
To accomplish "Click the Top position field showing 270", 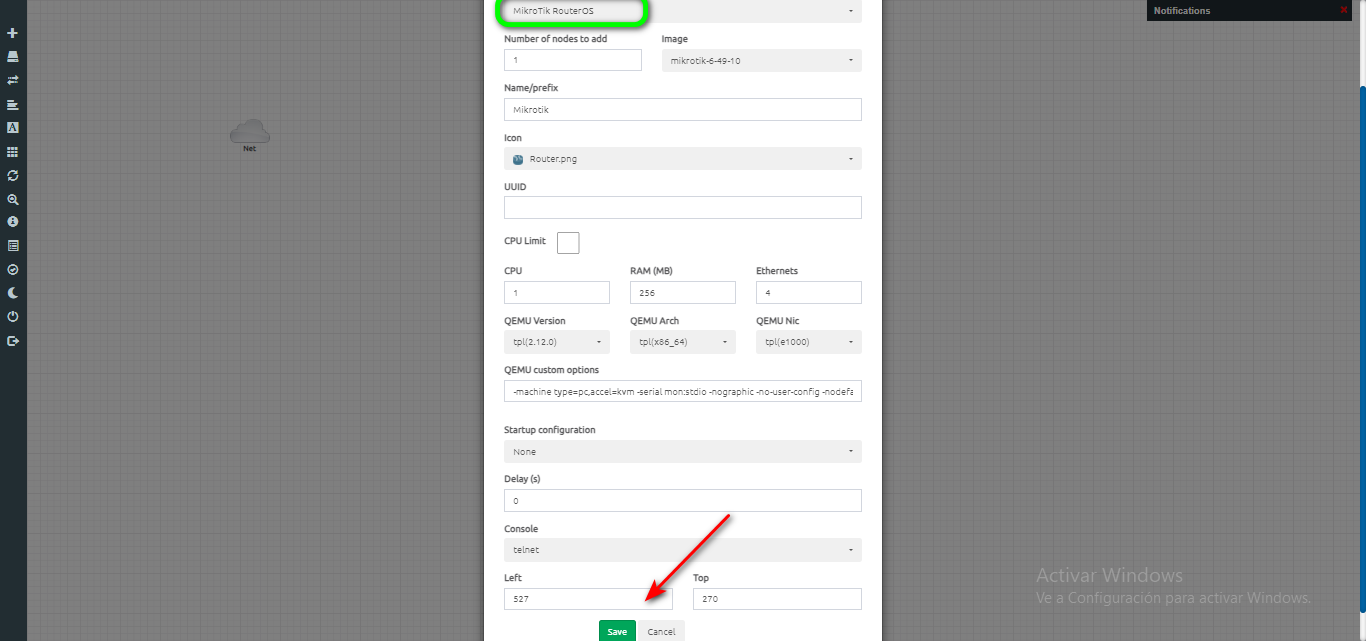I will point(777,599).
